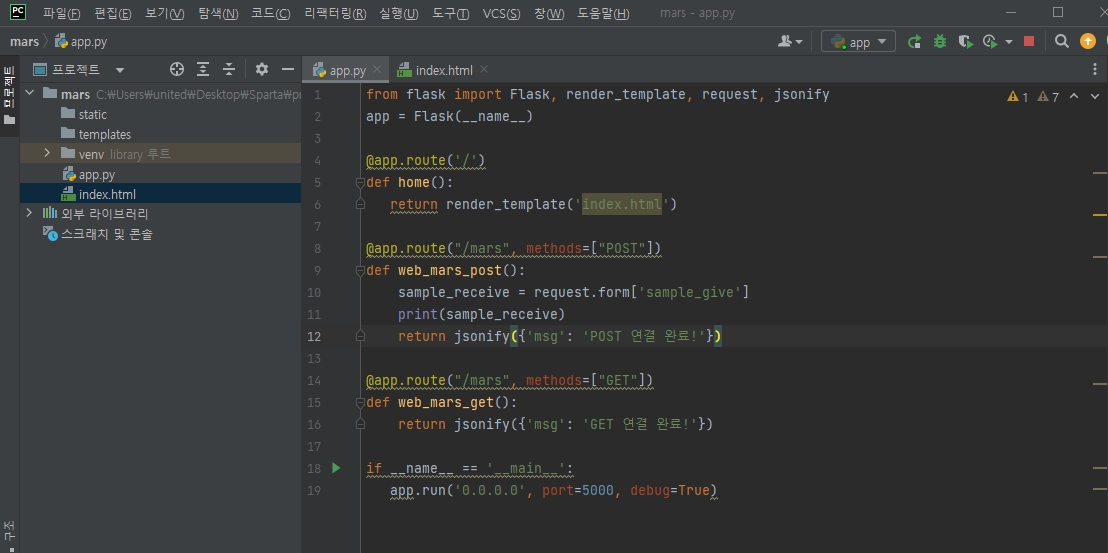The image size is (1108, 553).
Task: Select app.py in the project tree
Action: [96, 174]
